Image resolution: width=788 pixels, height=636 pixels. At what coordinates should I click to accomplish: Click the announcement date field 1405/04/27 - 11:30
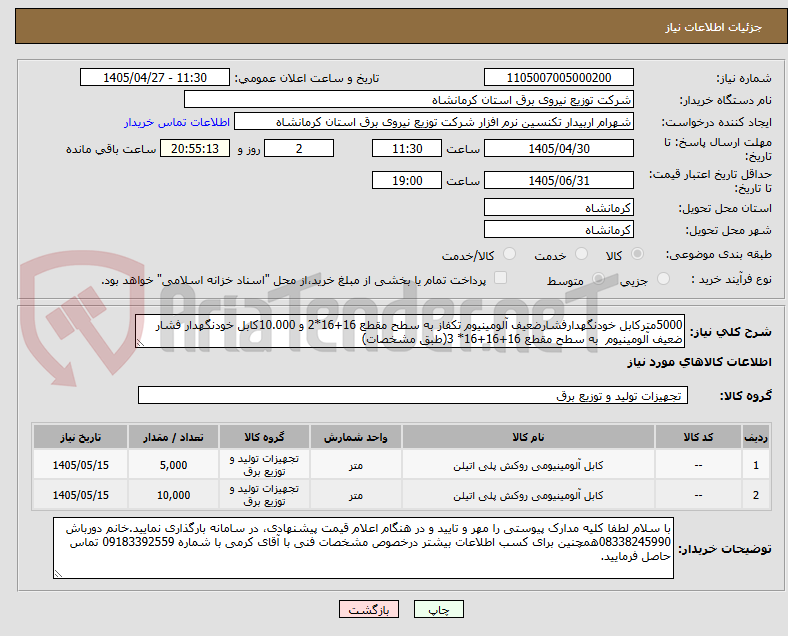pos(155,77)
